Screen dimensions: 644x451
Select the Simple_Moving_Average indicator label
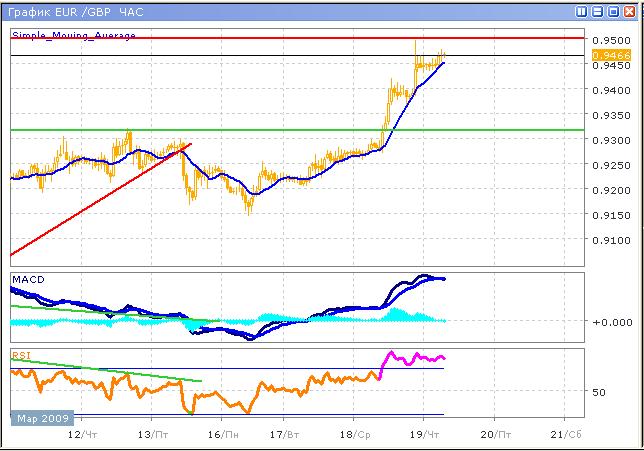pyautogui.click(x=74, y=35)
